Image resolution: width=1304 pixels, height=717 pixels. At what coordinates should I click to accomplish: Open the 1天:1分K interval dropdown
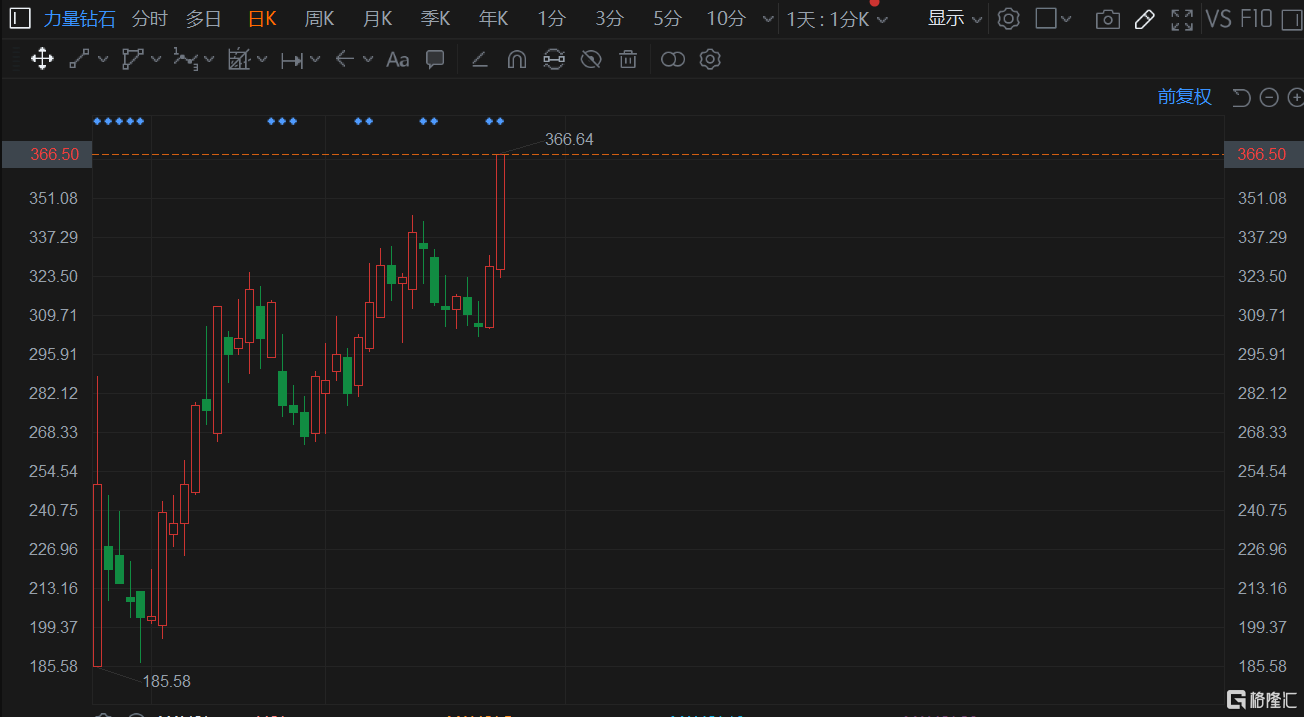point(836,19)
